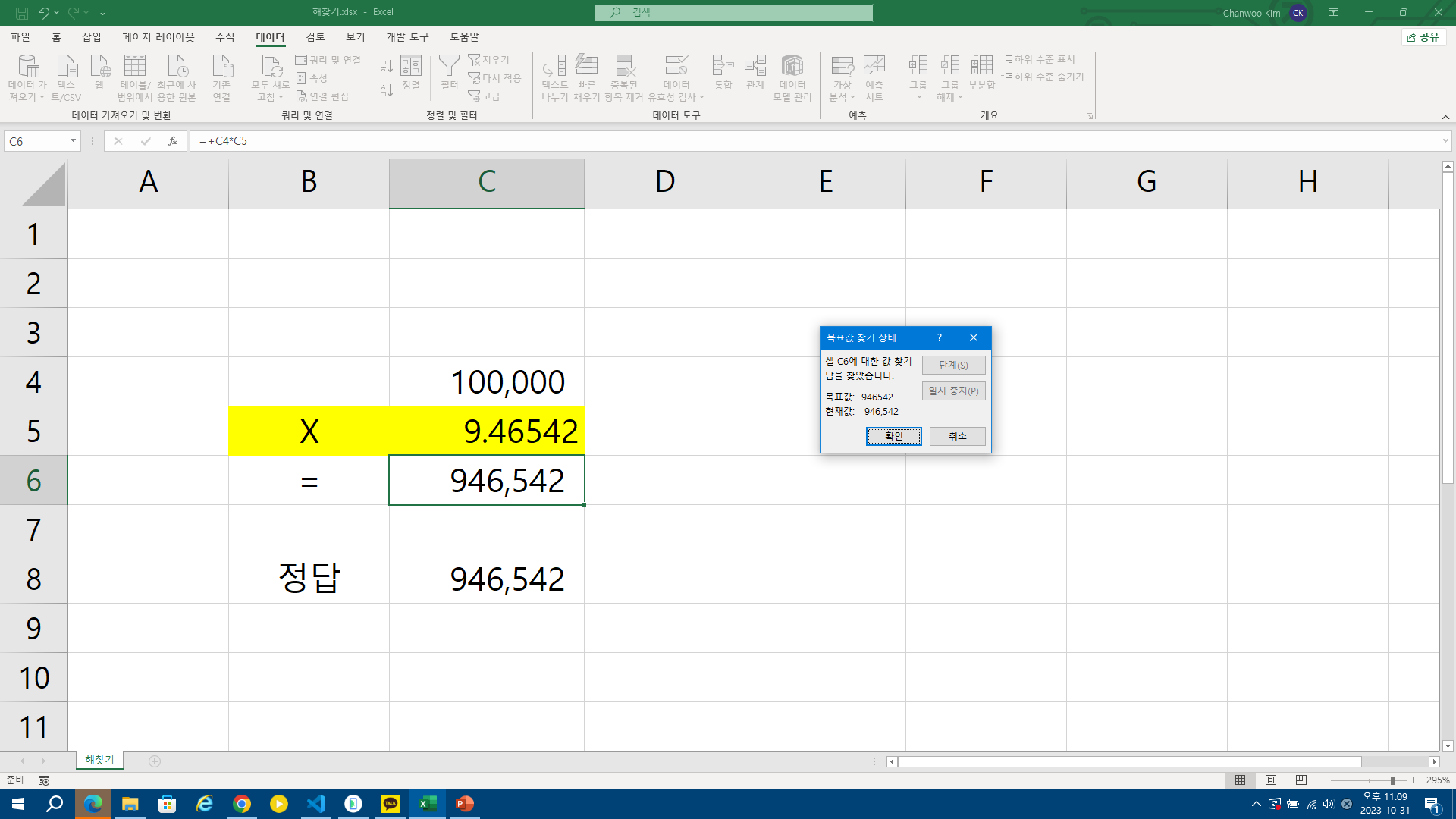Open PowerPoint from the Windows taskbar
The width and height of the screenshot is (1456, 819).
(x=464, y=804)
